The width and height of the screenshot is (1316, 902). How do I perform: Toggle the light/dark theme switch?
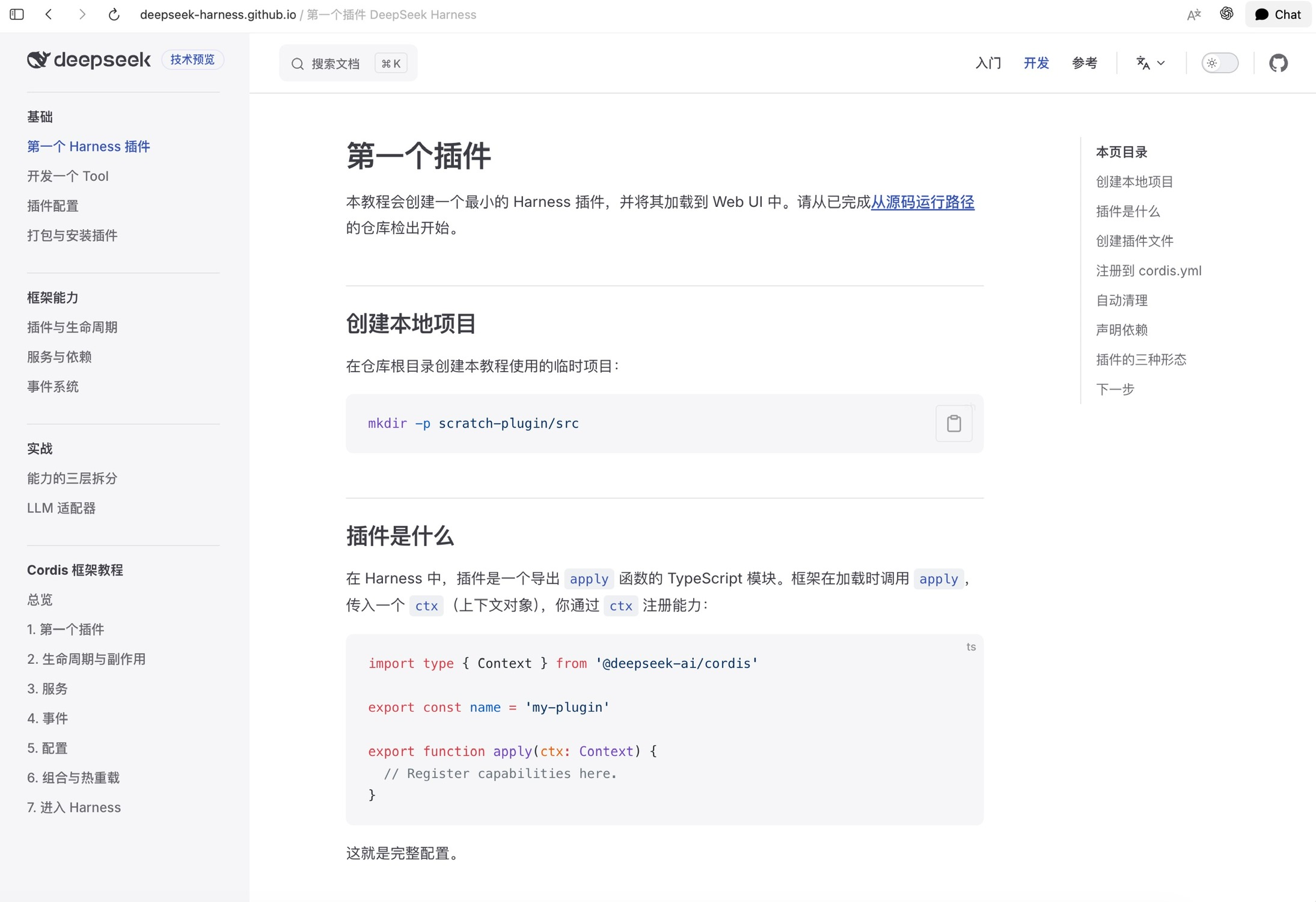tap(1220, 63)
